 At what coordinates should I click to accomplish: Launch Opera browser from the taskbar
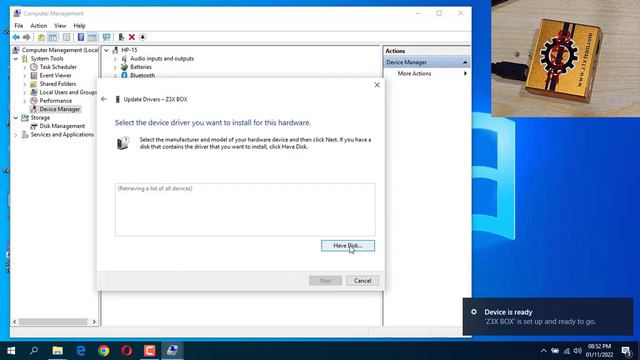pos(127,351)
